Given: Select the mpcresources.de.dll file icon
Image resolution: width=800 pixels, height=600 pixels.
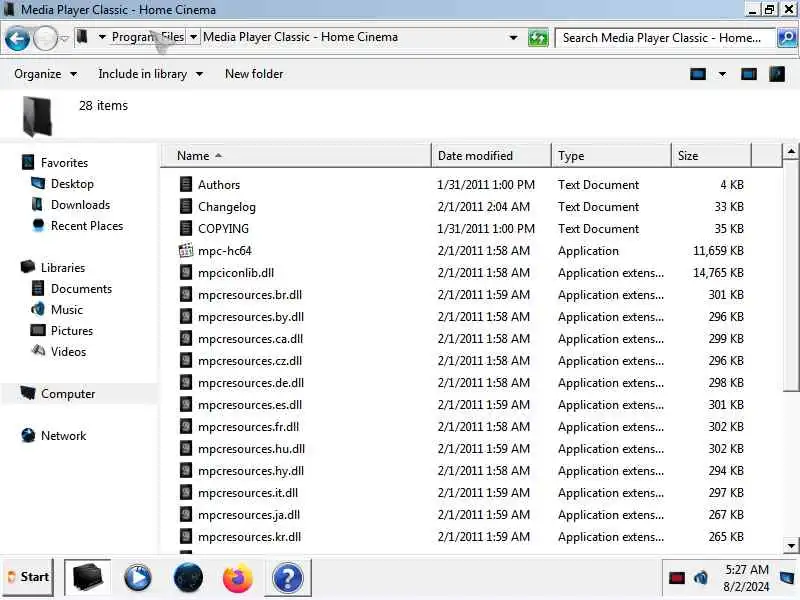Looking at the screenshot, I should (186, 382).
